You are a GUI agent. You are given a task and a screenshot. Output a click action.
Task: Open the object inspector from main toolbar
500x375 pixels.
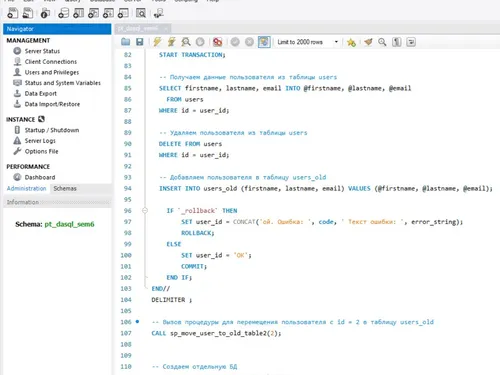point(45,13)
